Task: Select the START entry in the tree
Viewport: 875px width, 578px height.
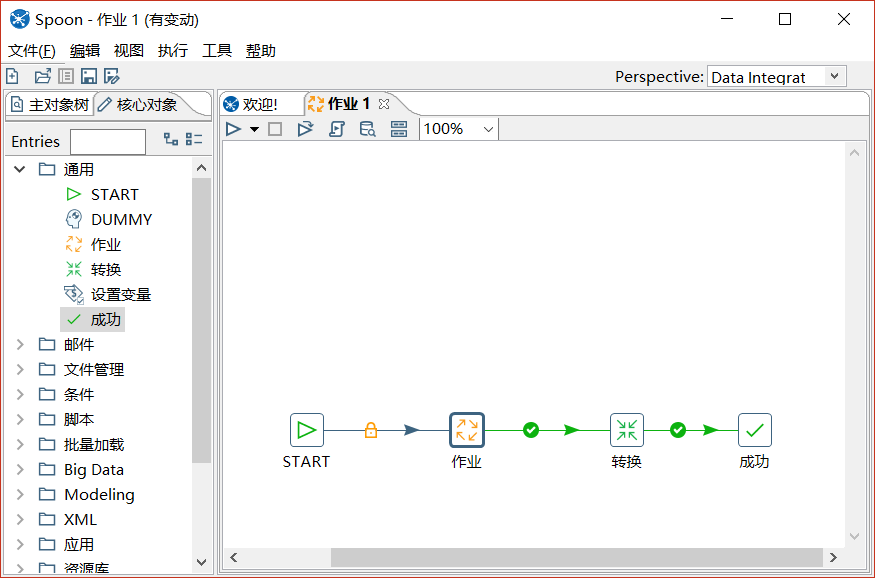Action: tap(102, 194)
